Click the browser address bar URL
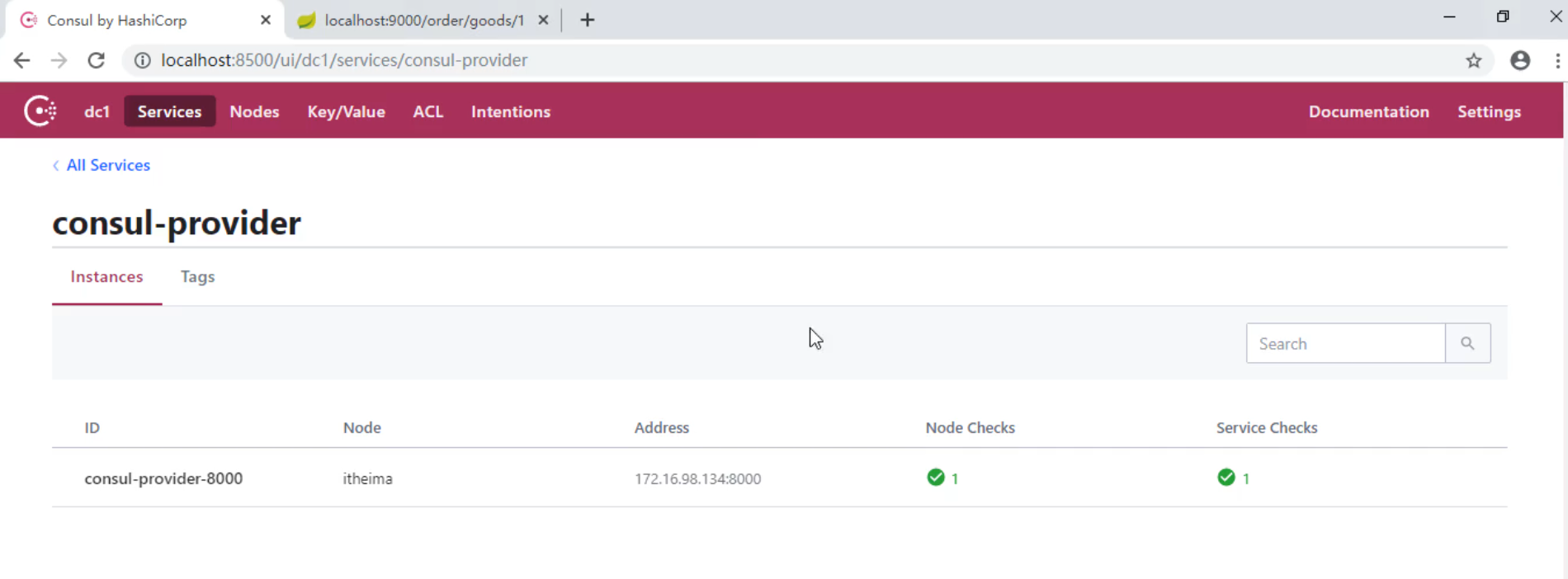This screenshot has height=579, width=1568. [344, 60]
